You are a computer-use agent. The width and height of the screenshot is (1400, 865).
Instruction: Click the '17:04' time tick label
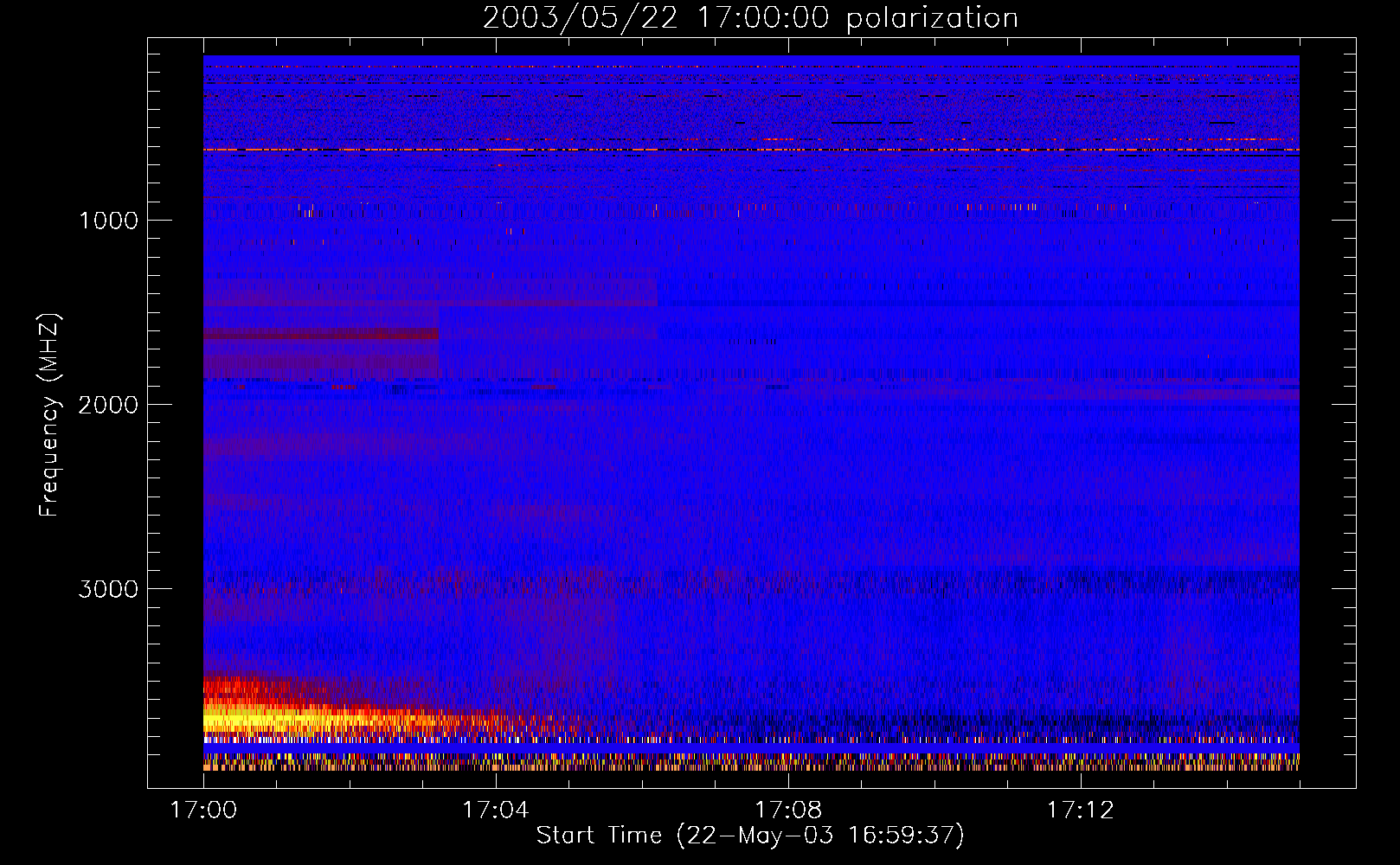(x=495, y=811)
